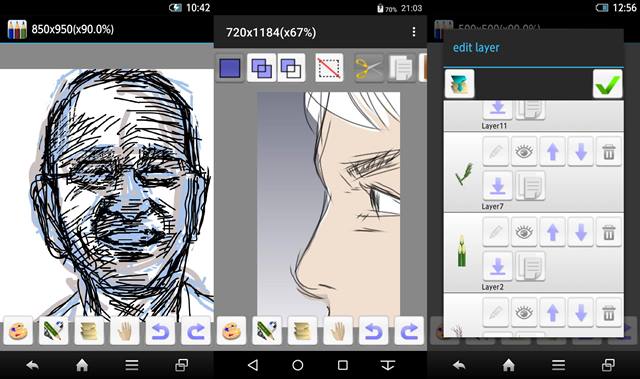Toggle visibility eye of Layer7
The height and width of the screenshot is (379, 640).
point(524,152)
